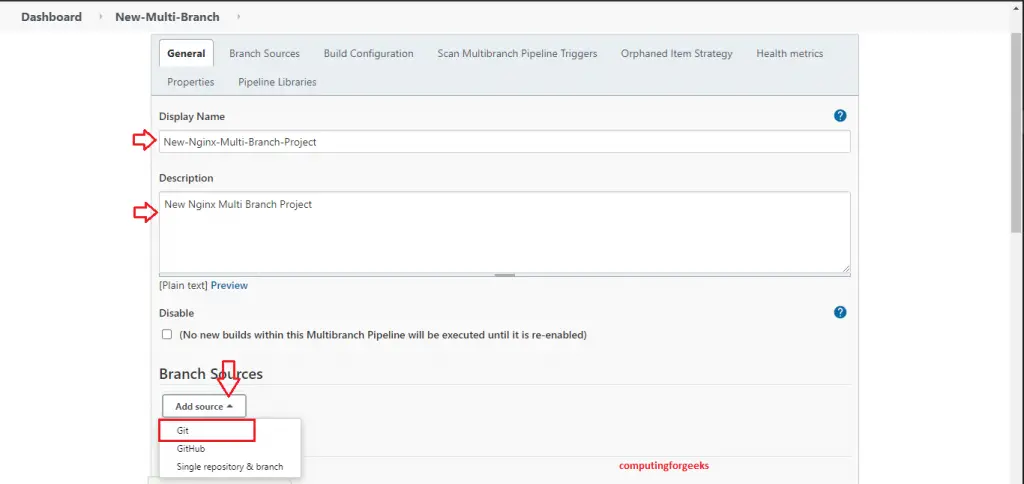The width and height of the screenshot is (1024, 484).
Task: Open Scan Multibranch Pipeline Triggers tab
Action: point(517,54)
